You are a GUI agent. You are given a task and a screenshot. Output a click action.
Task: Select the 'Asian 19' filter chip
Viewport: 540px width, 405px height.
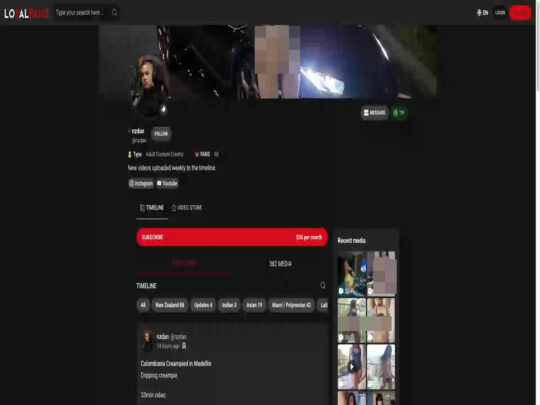tap(254, 305)
